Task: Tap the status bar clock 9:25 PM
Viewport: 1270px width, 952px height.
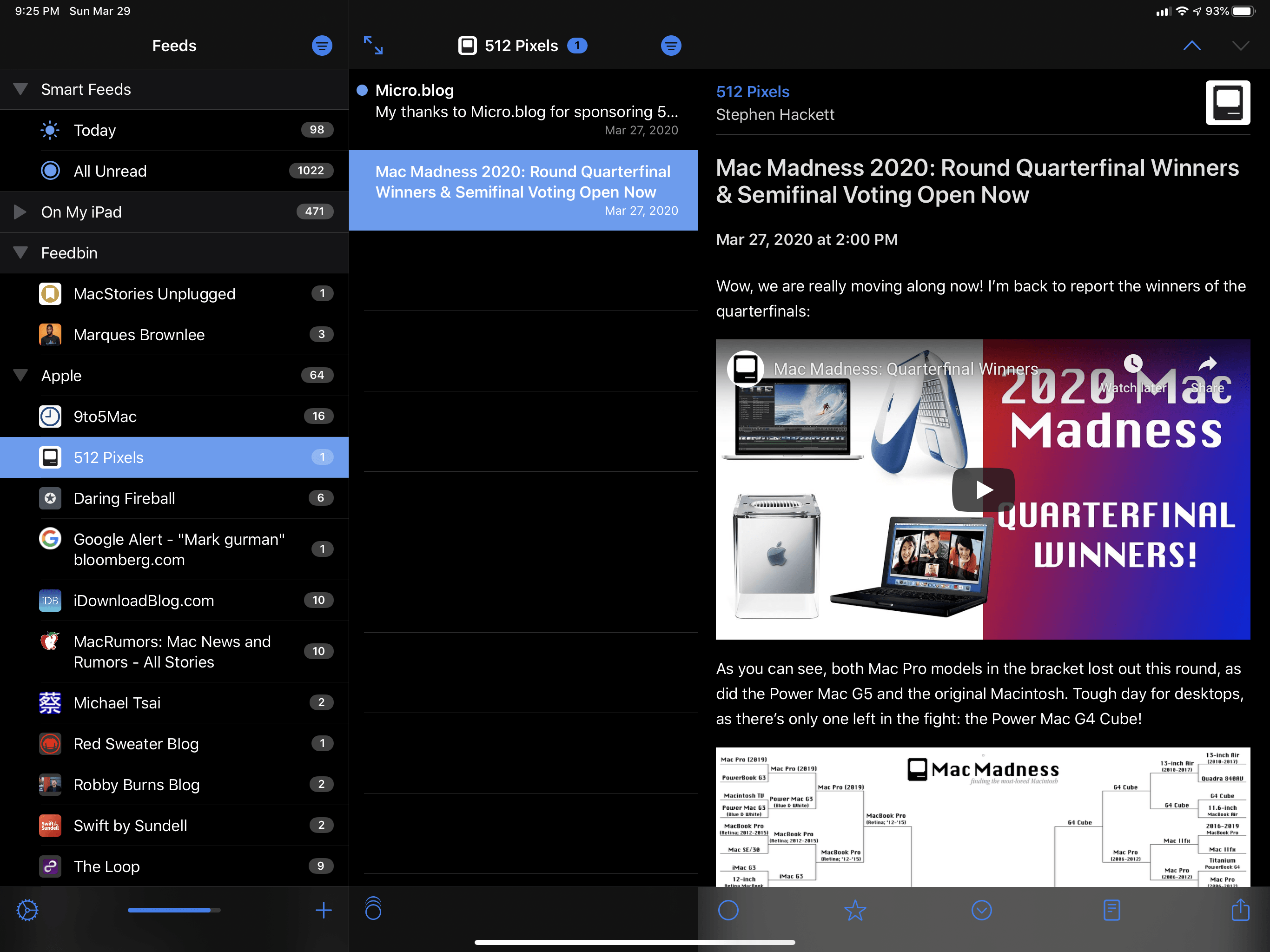Action: point(37,11)
